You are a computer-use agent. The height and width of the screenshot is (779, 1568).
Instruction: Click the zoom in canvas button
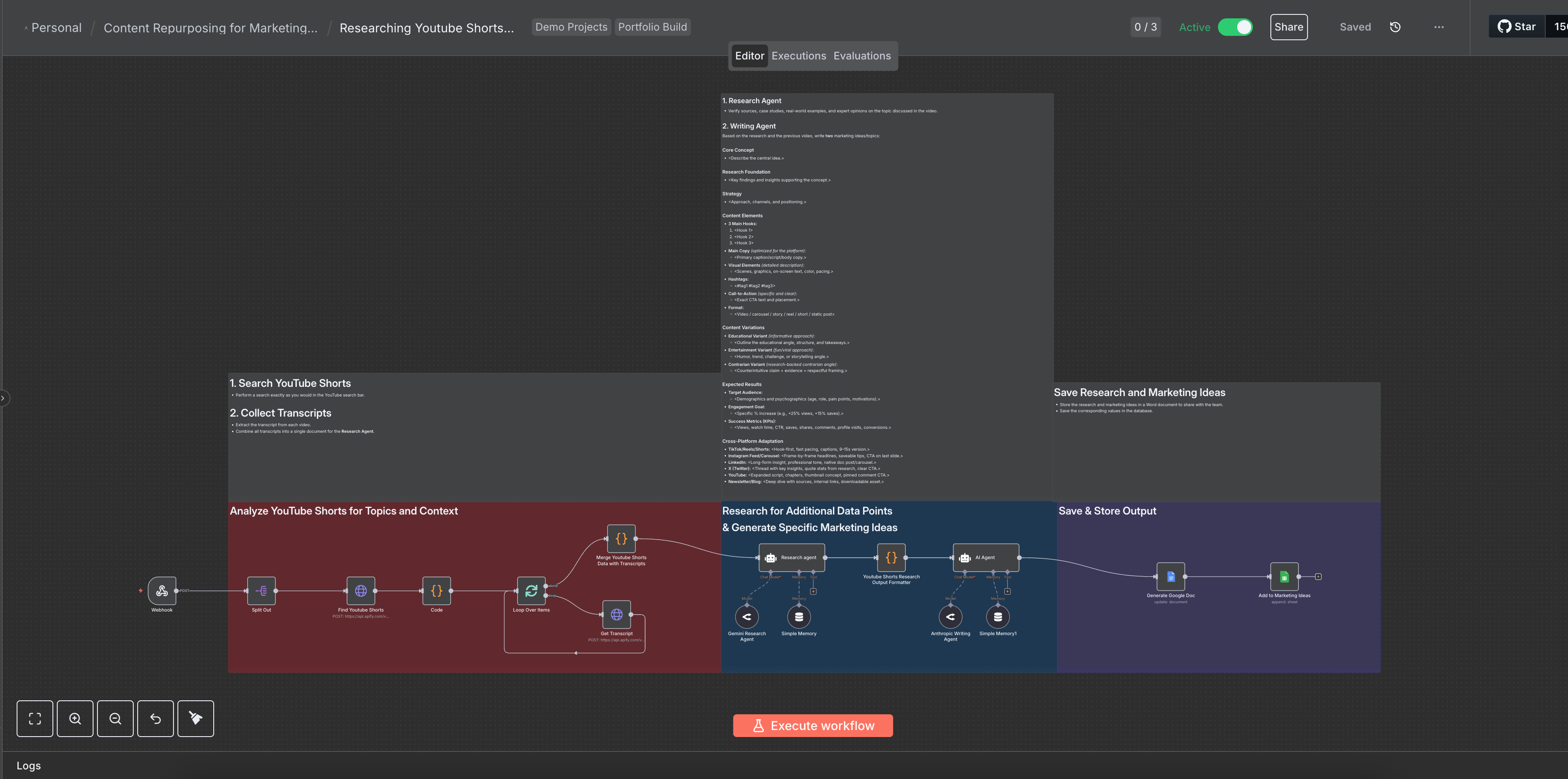point(75,718)
